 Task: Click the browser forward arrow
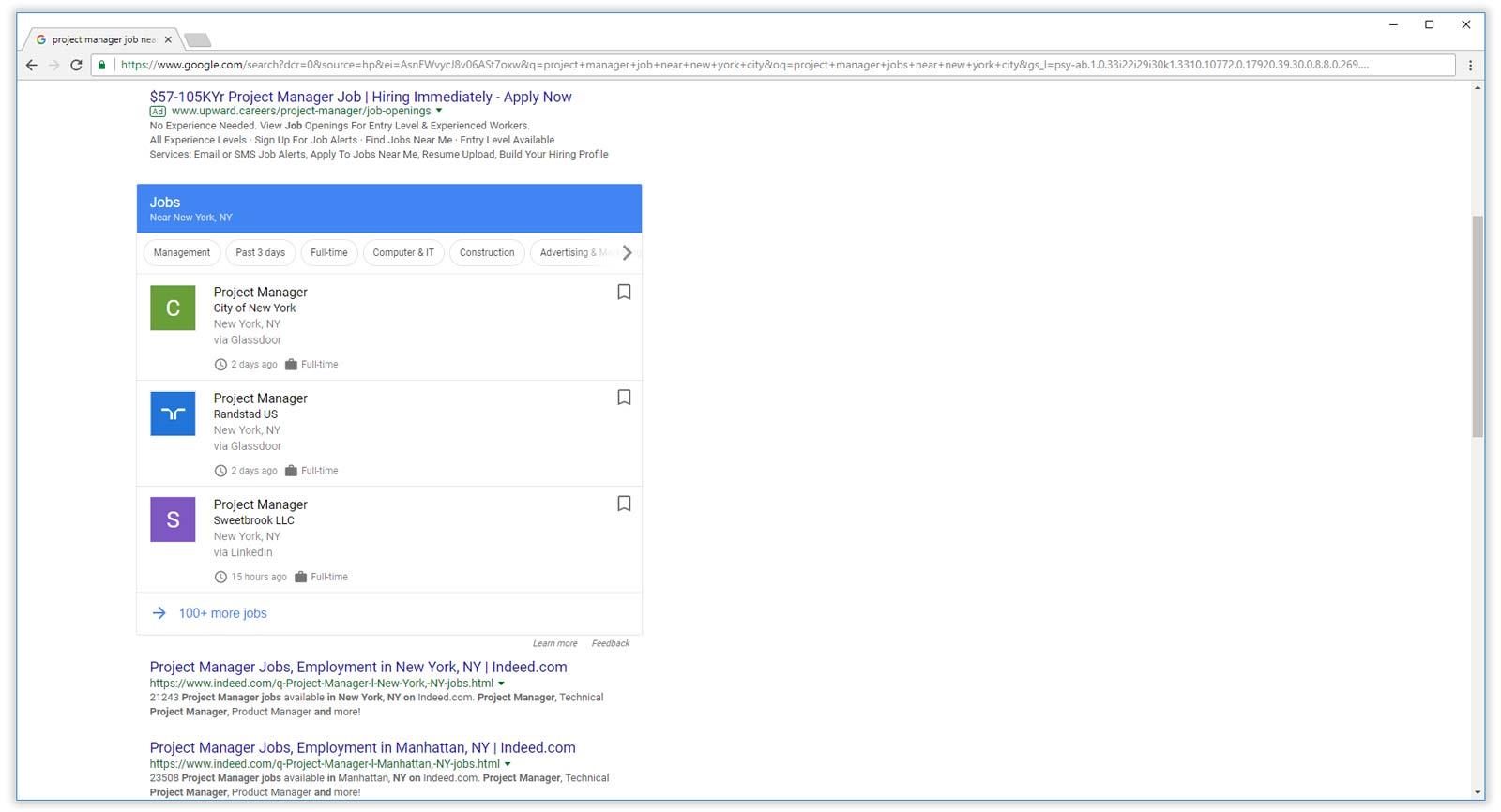[53, 65]
